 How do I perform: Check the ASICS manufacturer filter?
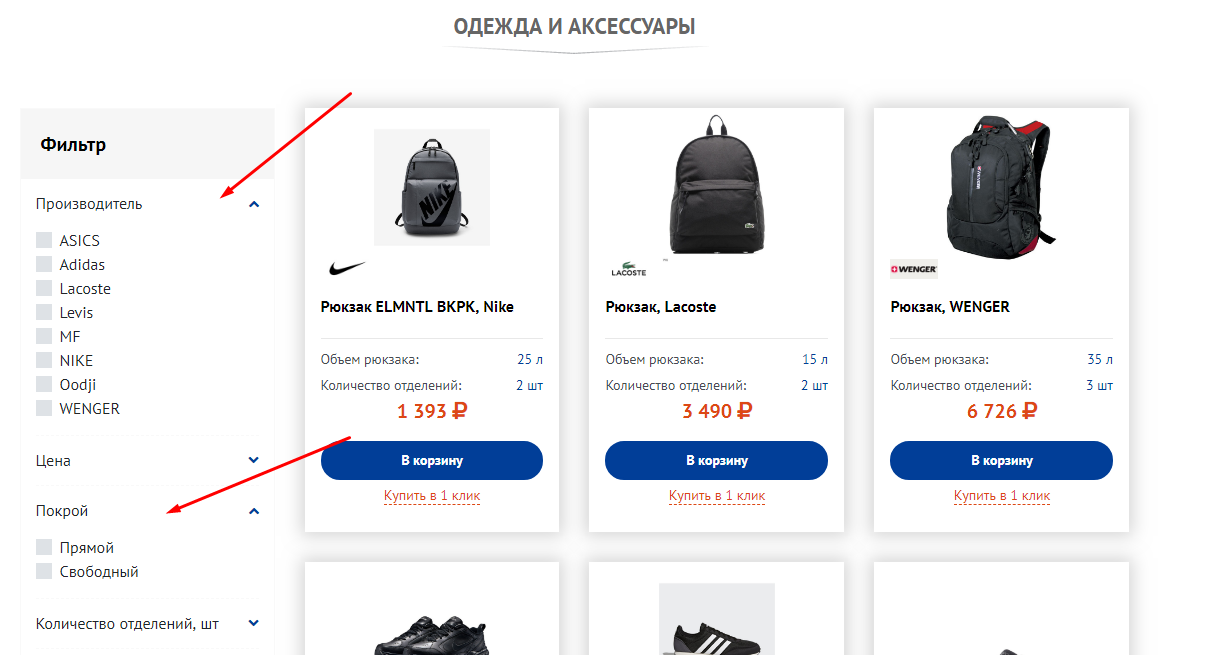pos(44,240)
